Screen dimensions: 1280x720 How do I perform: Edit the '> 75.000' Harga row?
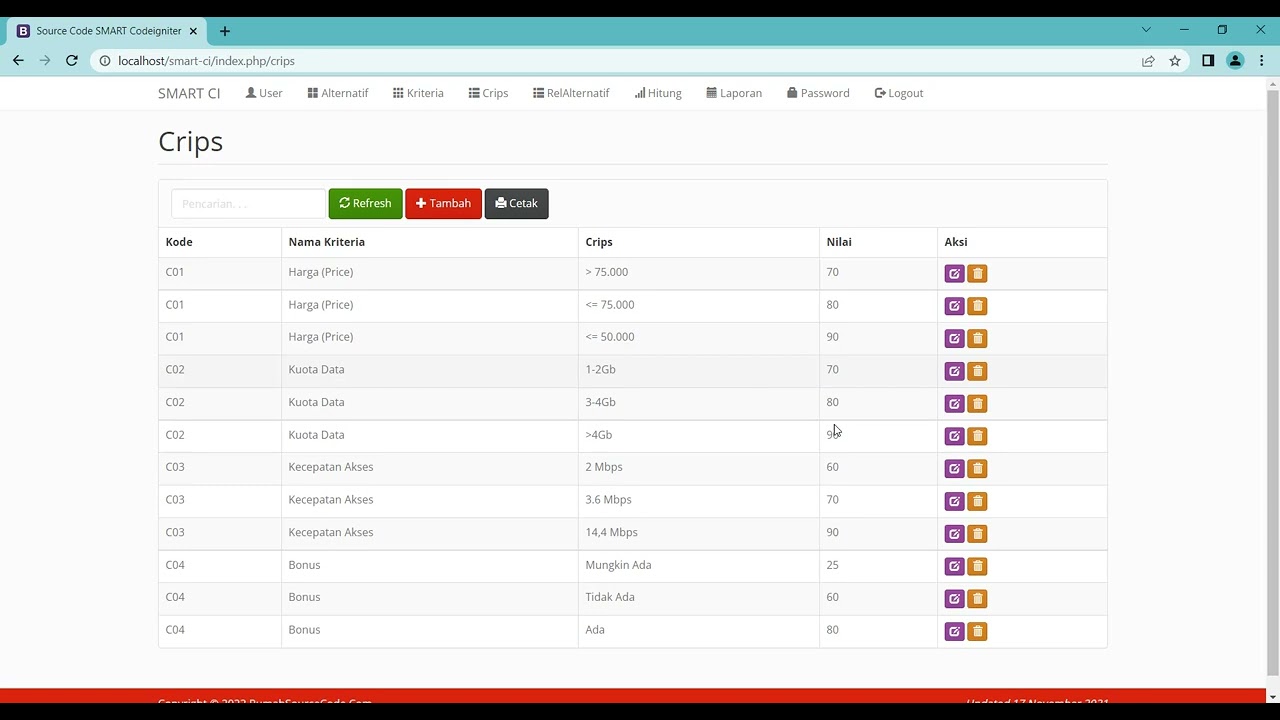point(954,273)
